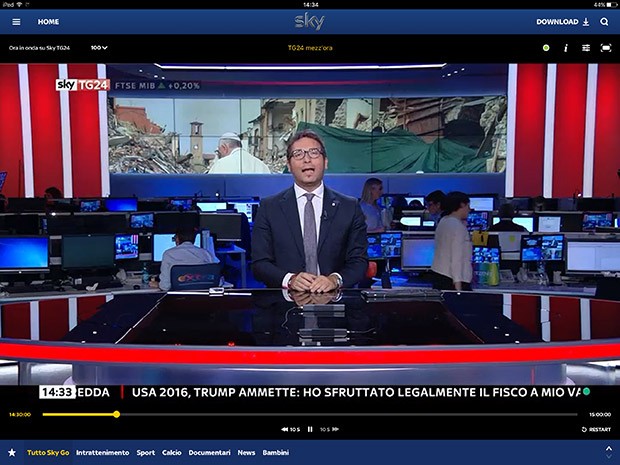620x465 pixels.
Task: Select Sport tab
Action: point(146,452)
